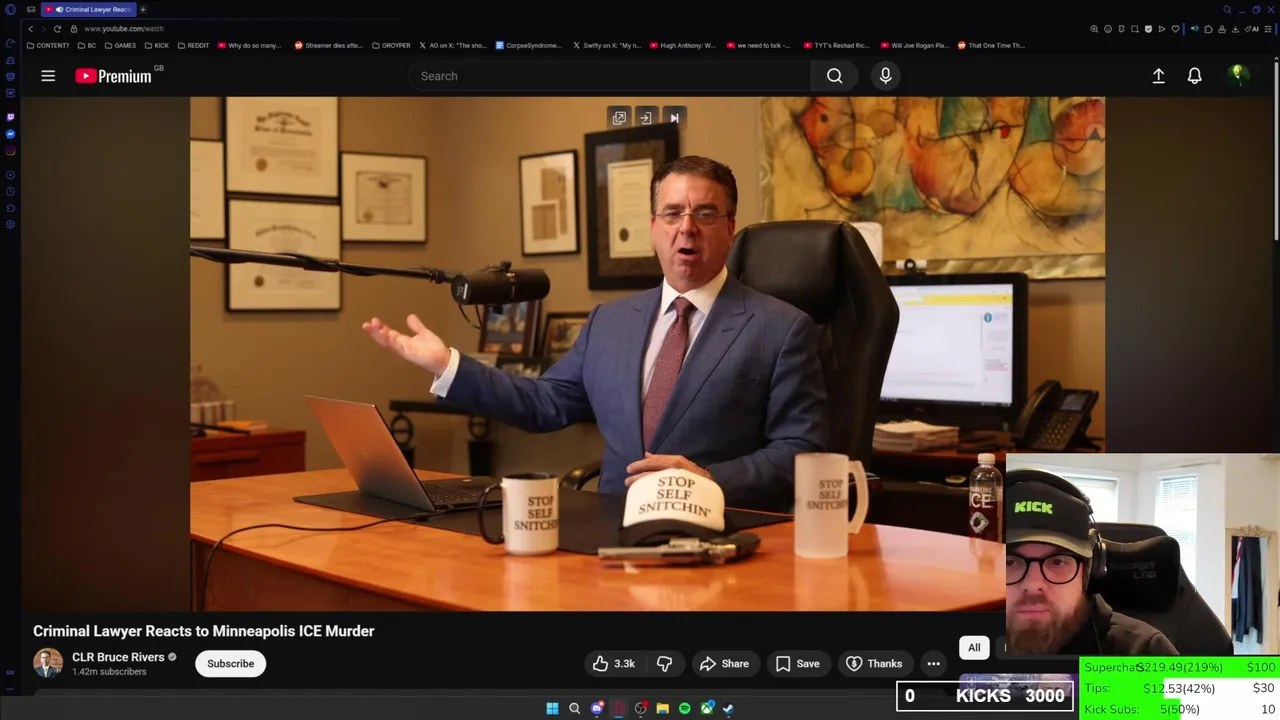Viewport: 1280px width, 720px height.
Task: Open Windows Start menu
Action: tap(552, 708)
